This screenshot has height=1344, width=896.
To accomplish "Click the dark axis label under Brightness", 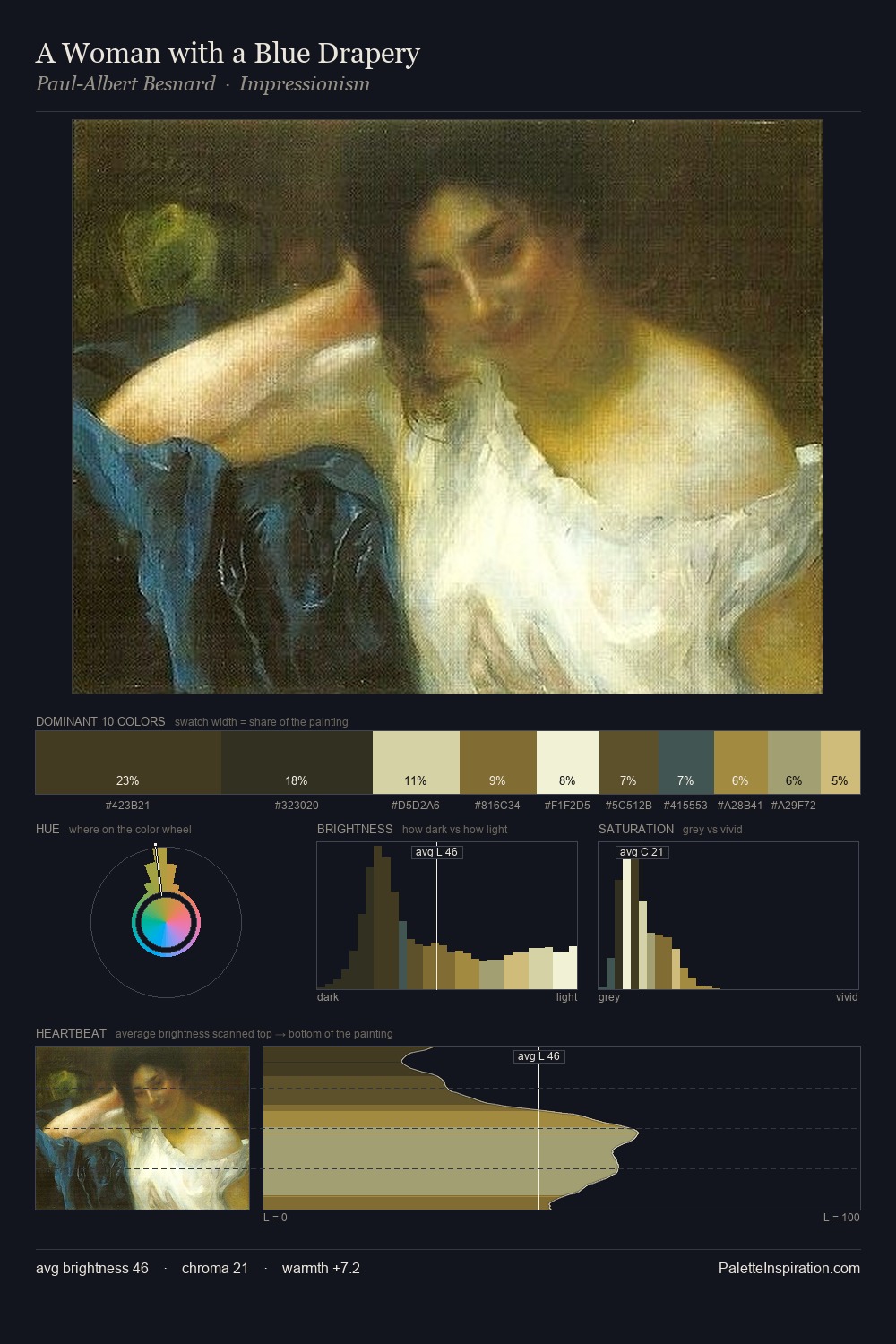I will click(328, 996).
